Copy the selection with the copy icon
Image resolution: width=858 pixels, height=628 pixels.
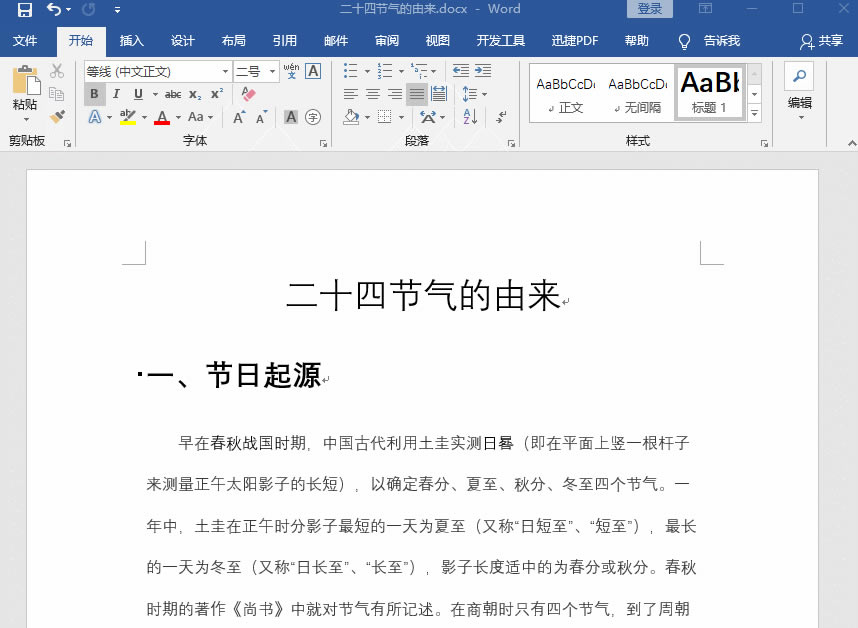pyautogui.click(x=57, y=94)
